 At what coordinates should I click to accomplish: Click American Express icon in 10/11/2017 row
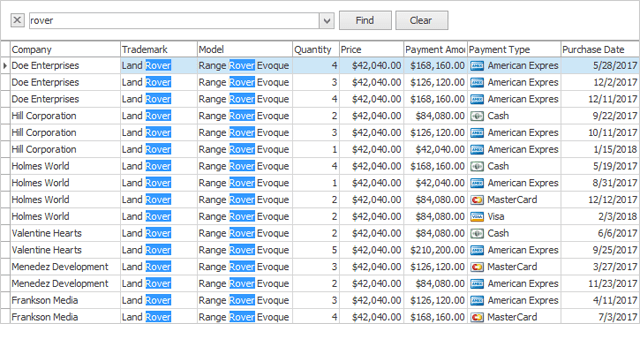(477, 133)
